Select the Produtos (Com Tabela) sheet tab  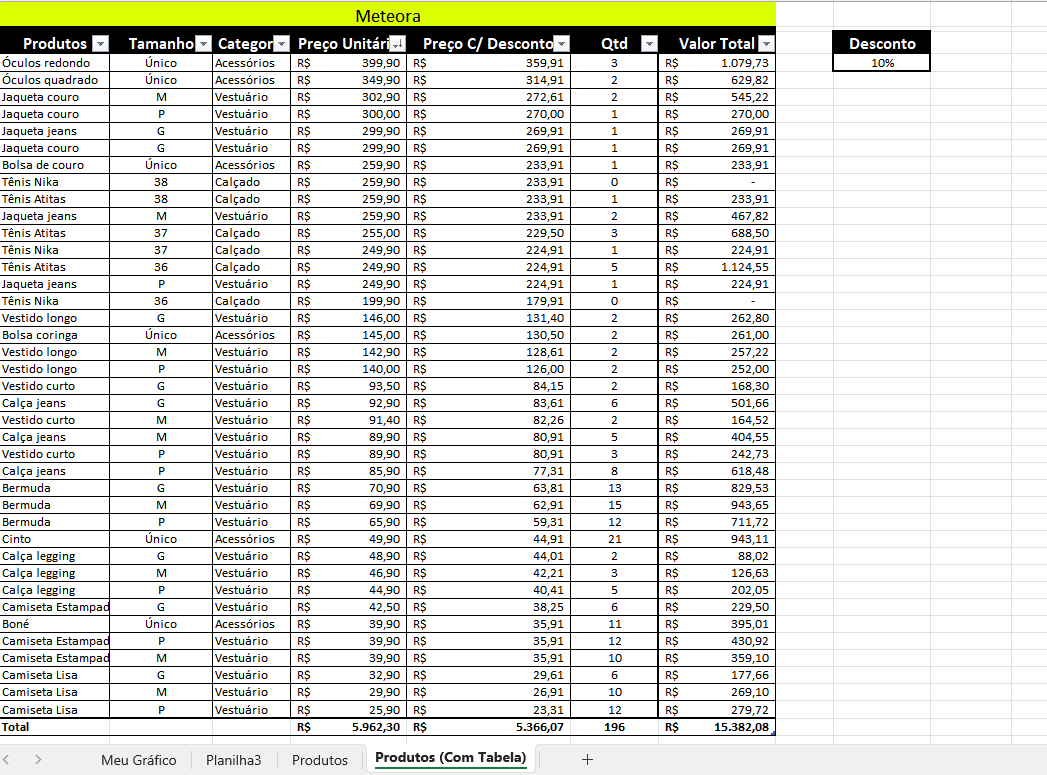pos(451,758)
